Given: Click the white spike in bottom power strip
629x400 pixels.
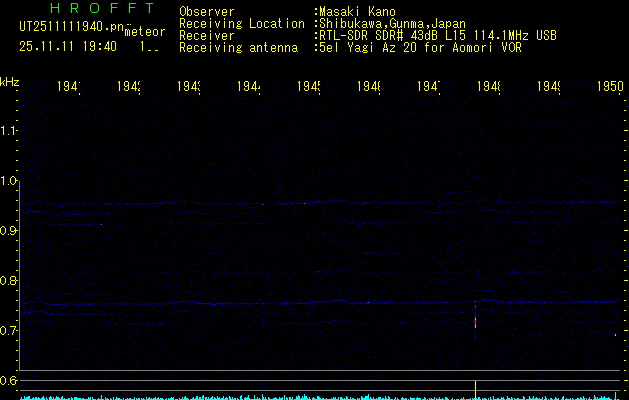Looking at the screenshot, I should coord(475,388).
